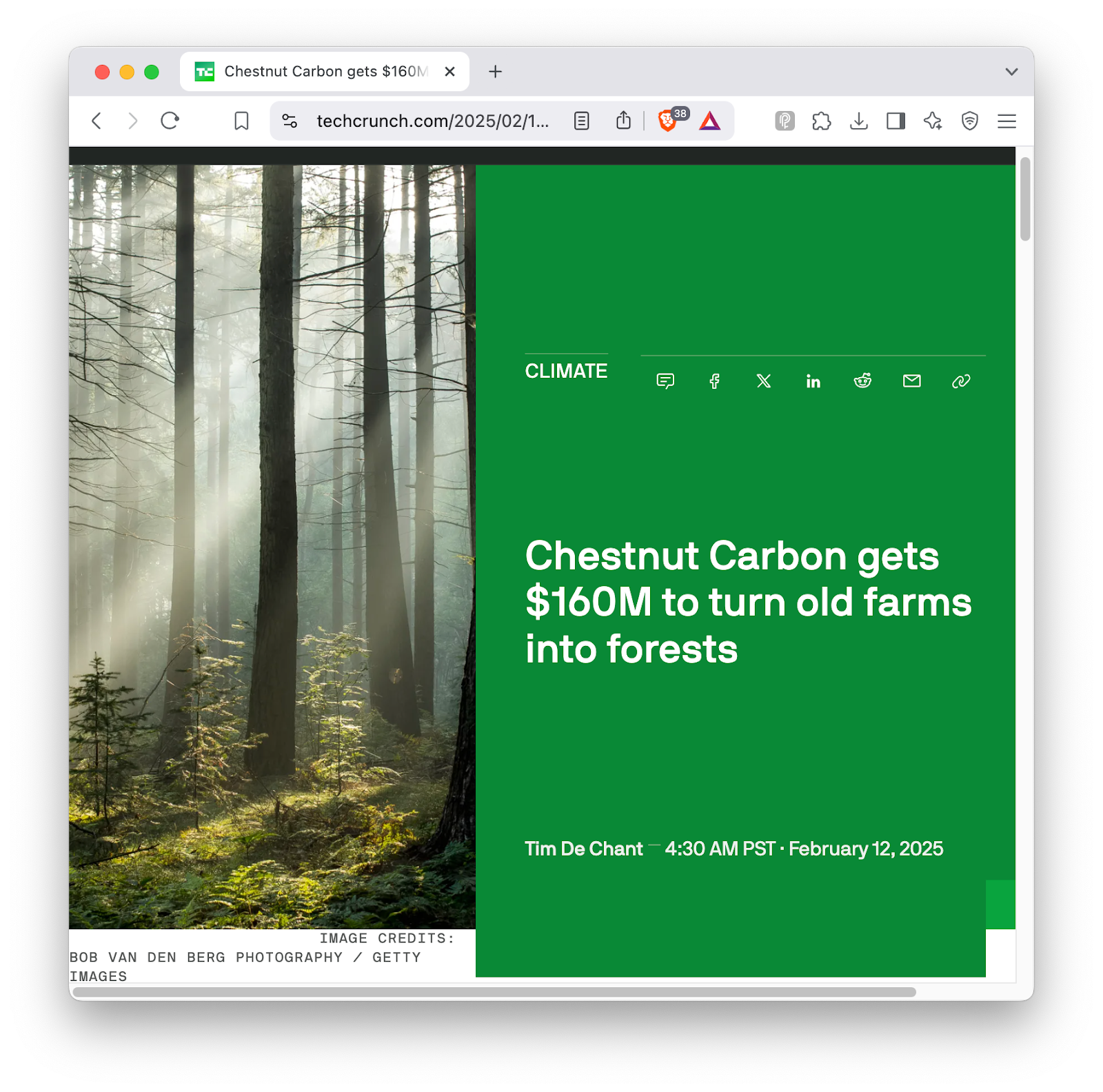This screenshot has height=1092, width=1103.
Task: Open Brave VPN shield icon
Action: click(x=970, y=121)
